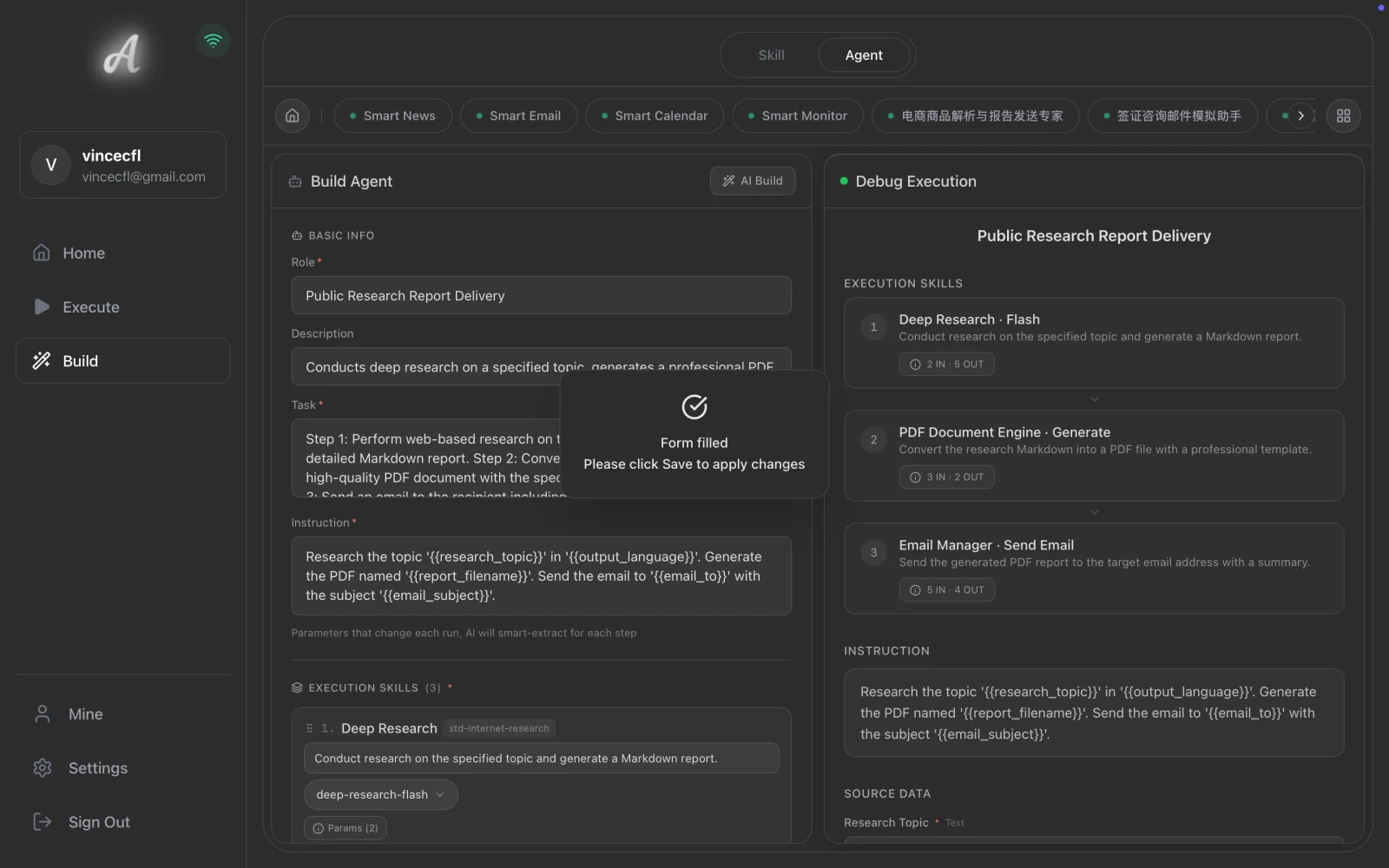Click the AI Build button
Viewport: 1389px width, 868px height.
pos(753,181)
